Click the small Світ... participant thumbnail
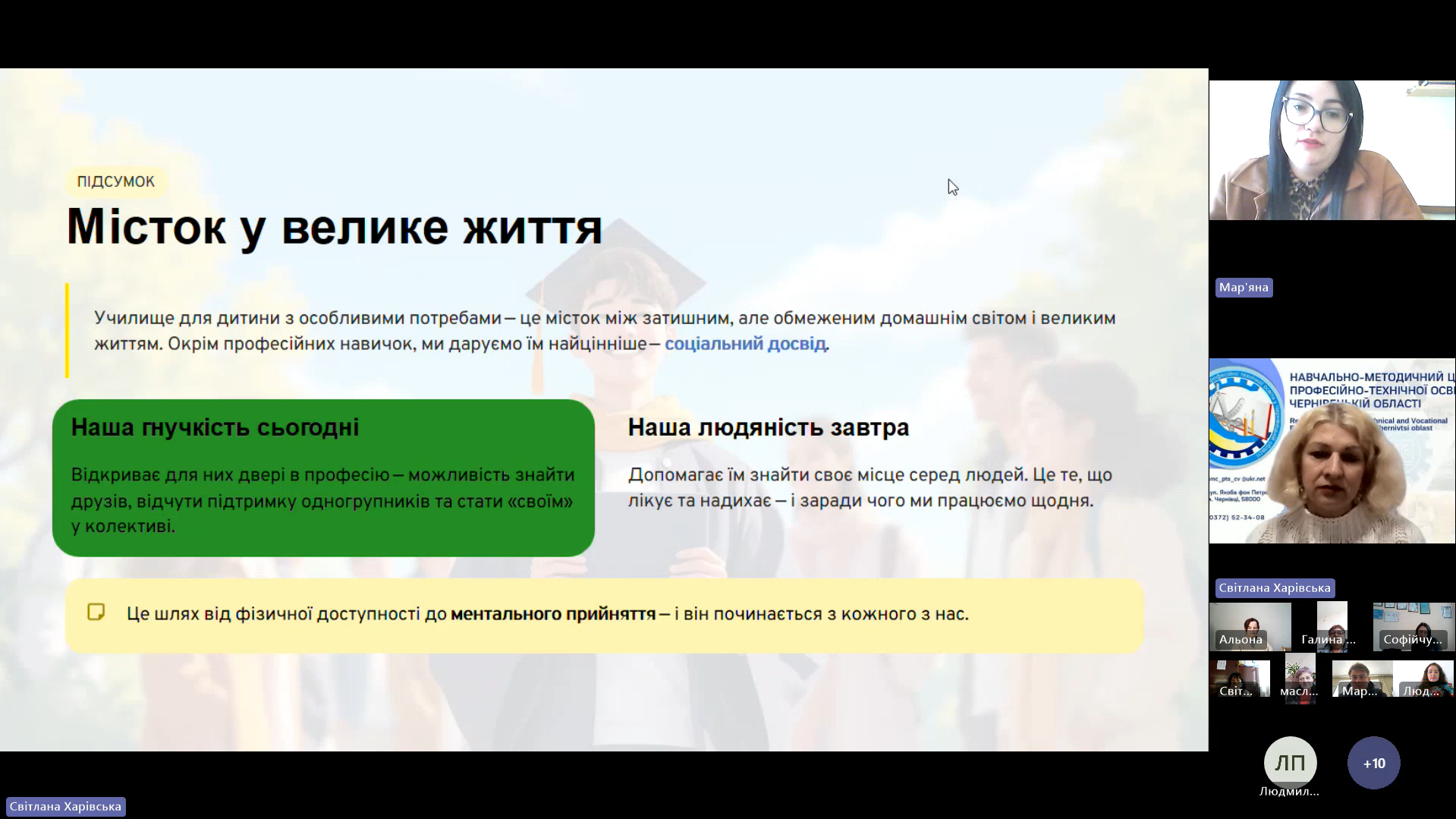This screenshot has width=1456, height=819. 1239,679
